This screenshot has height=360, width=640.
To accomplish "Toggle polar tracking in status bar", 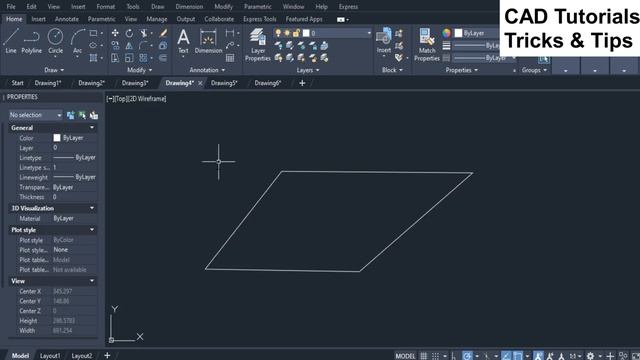I will click(467, 356).
